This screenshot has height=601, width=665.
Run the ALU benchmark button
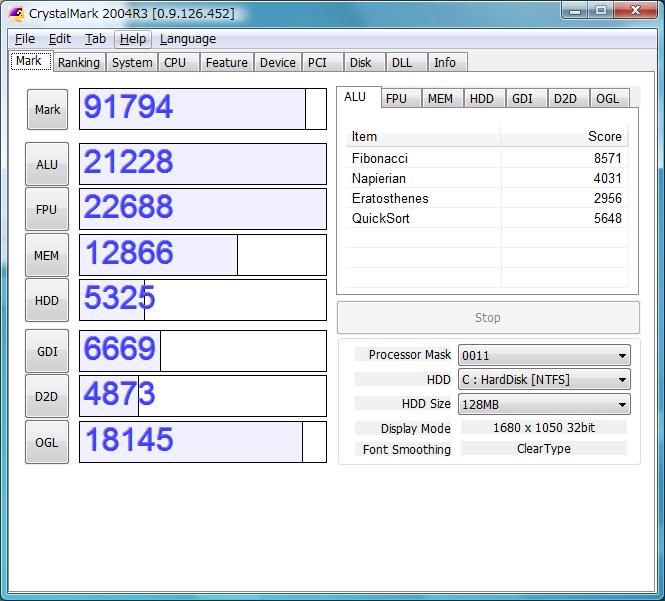[x=47, y=164]
